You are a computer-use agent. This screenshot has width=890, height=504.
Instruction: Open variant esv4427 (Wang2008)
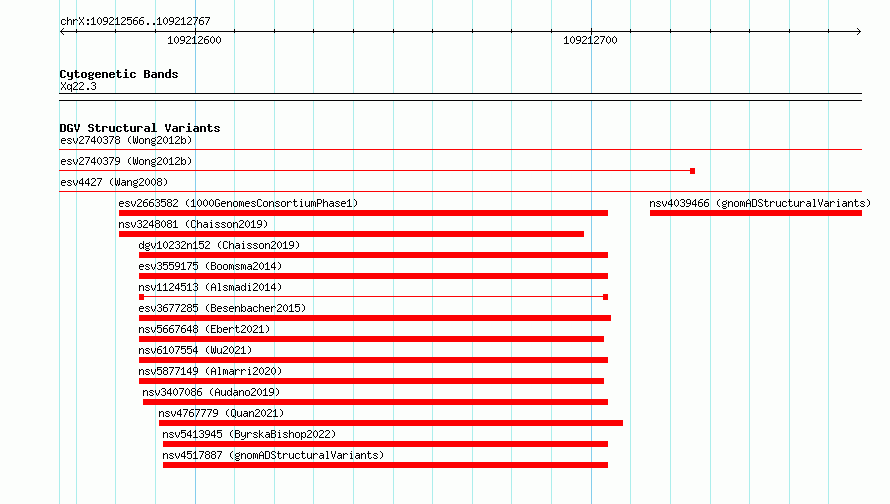[114, 182]
